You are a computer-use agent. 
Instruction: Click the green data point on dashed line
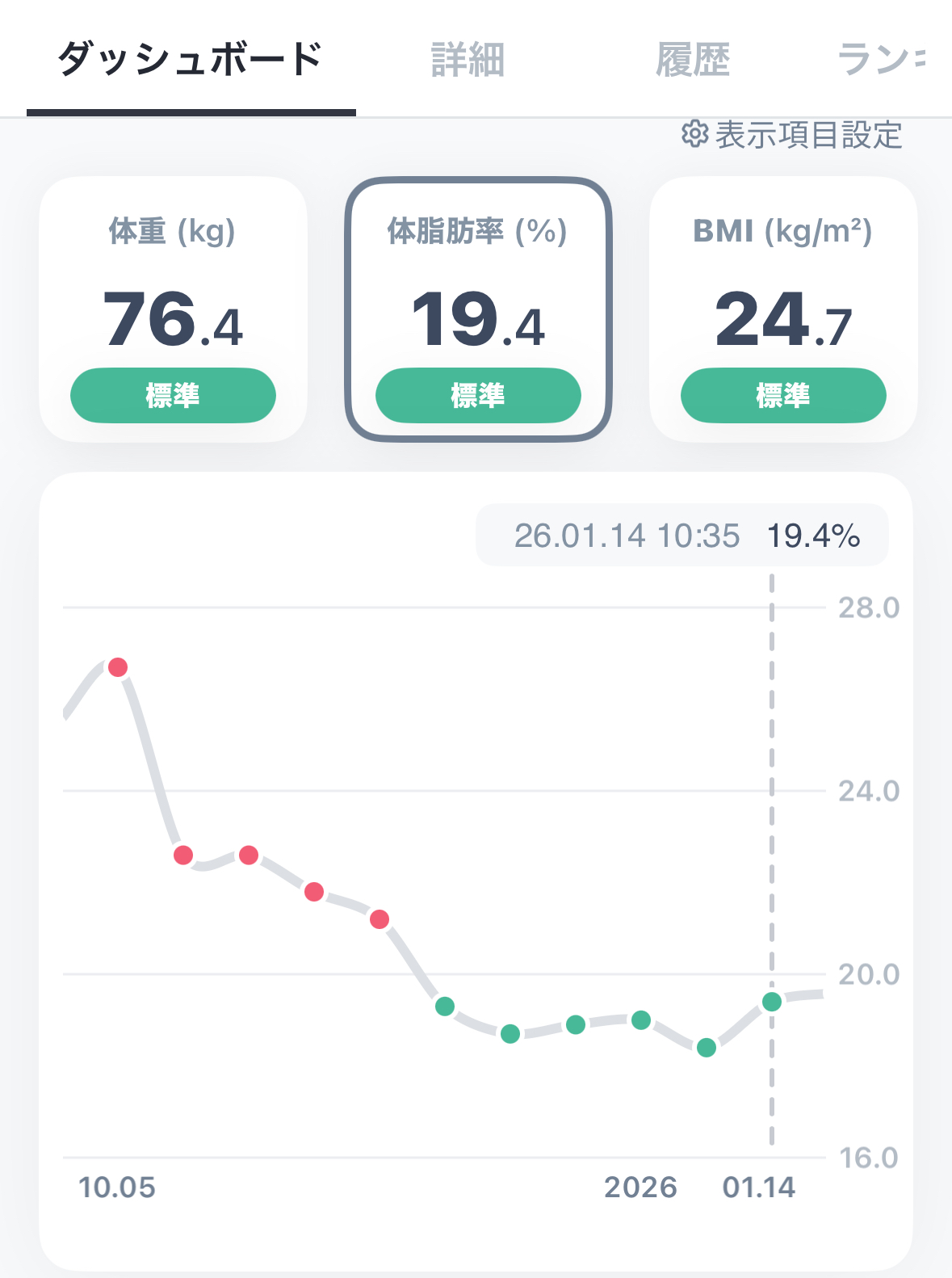[x=772, y=1002]
